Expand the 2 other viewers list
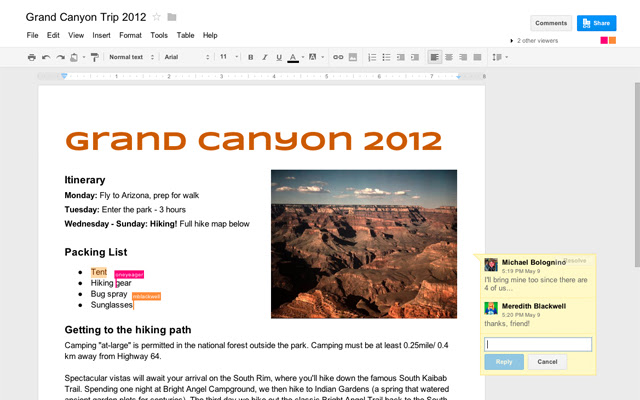 tap(511, 41)
